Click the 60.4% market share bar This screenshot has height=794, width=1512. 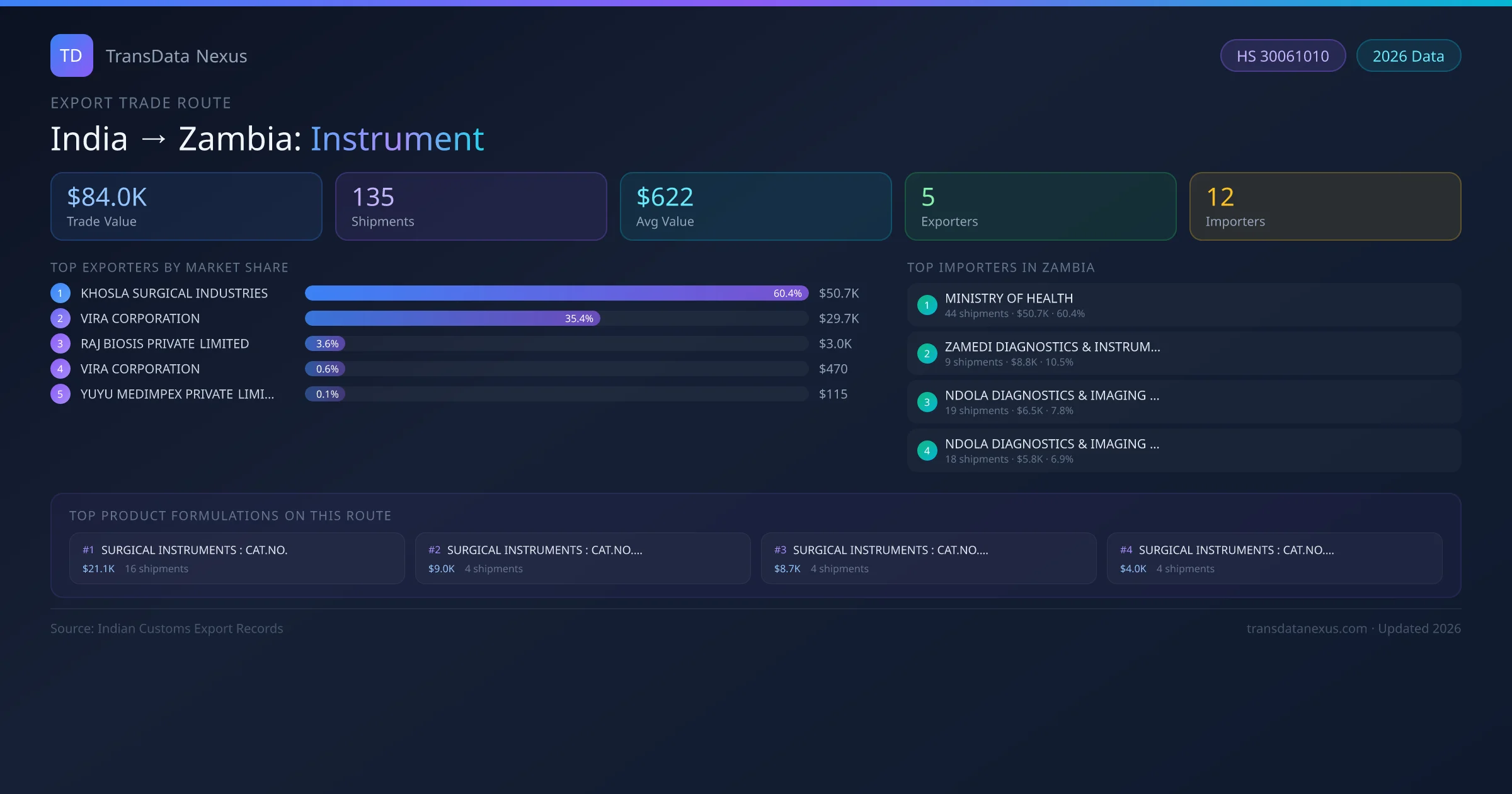[556, 293]
